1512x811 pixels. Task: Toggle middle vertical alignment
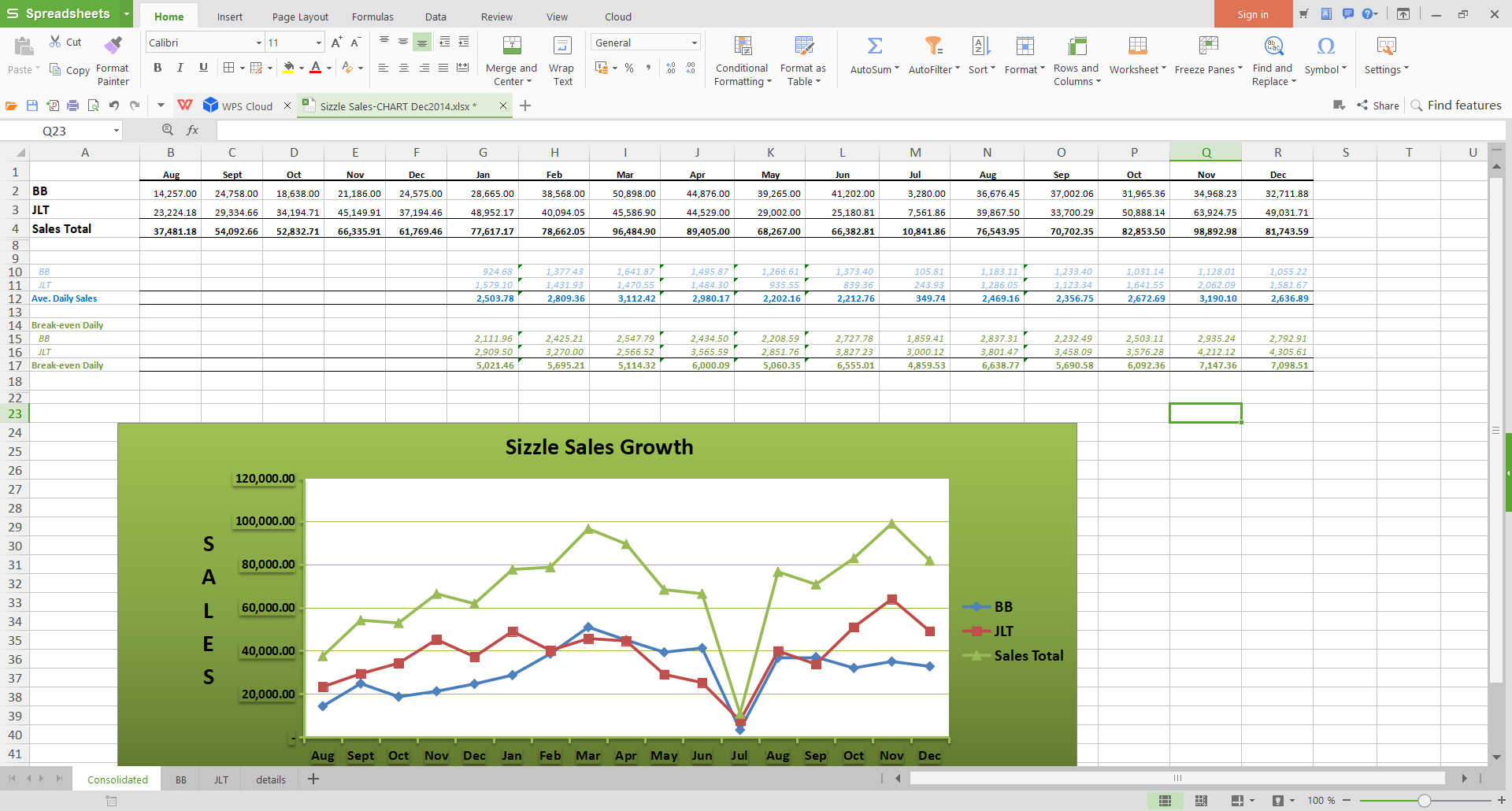[403, 42]
